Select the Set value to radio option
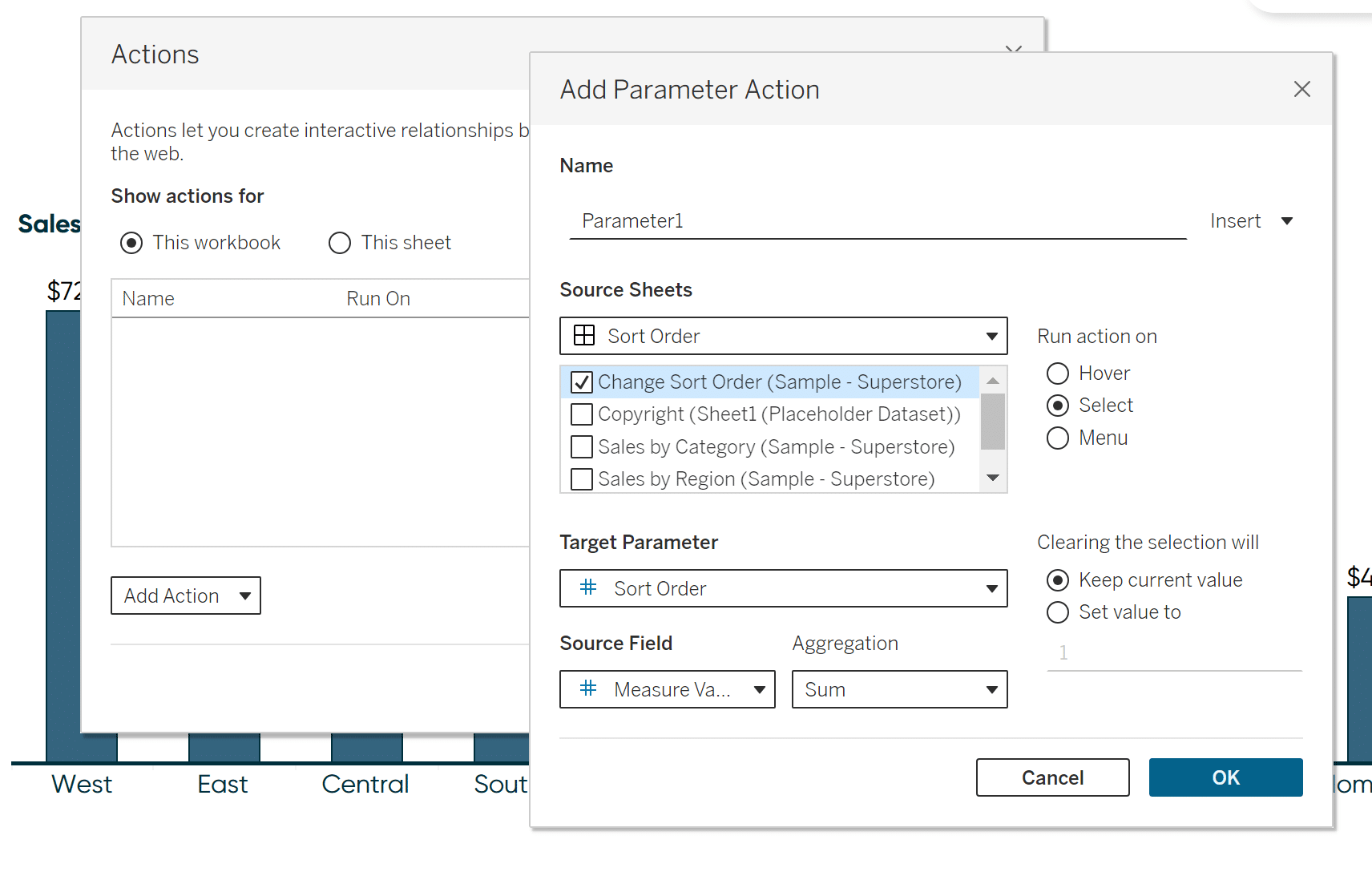1372x872 pixels. click(x=1058, y=612)
